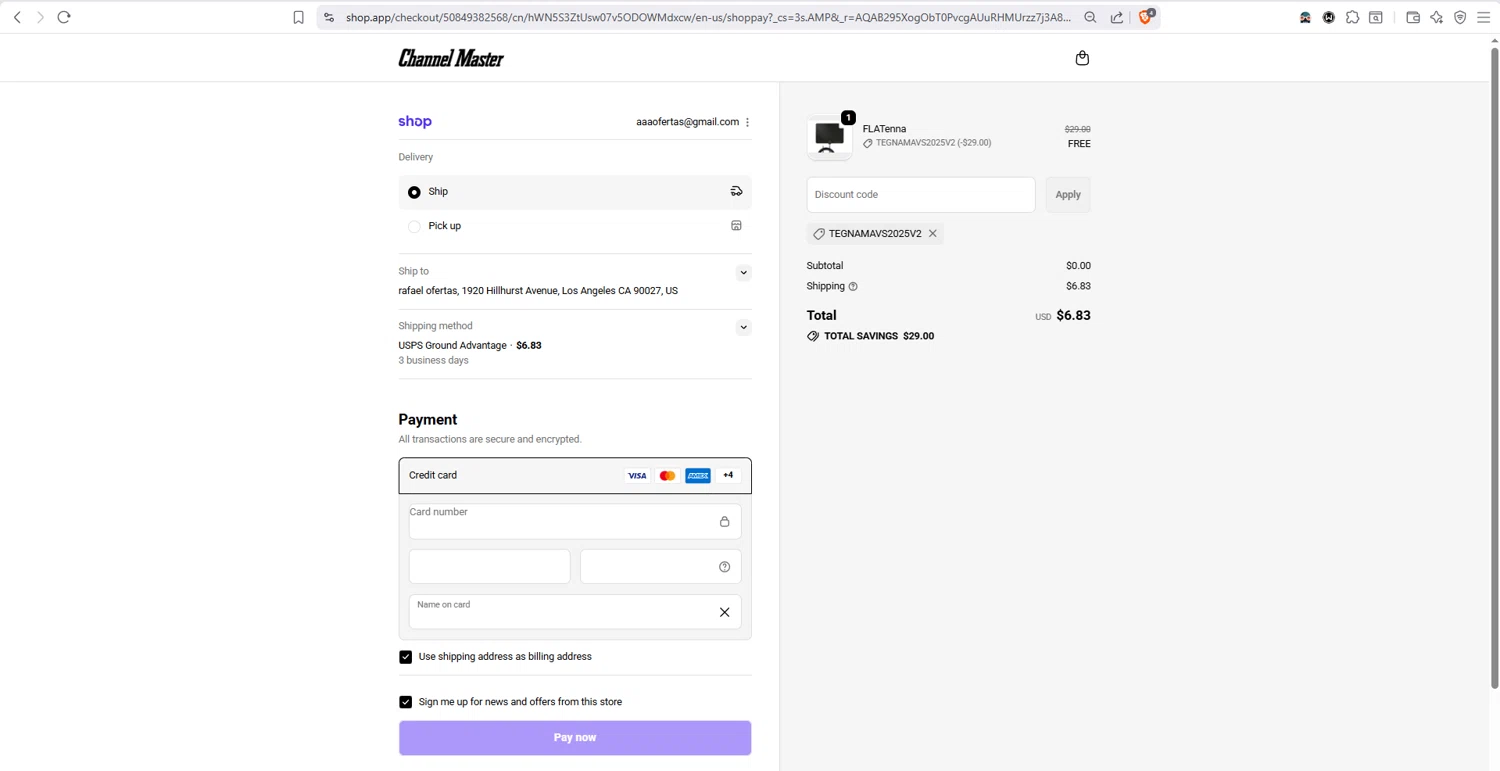
Task: Select the Pick up delivery option
Action: pos(575,226)
